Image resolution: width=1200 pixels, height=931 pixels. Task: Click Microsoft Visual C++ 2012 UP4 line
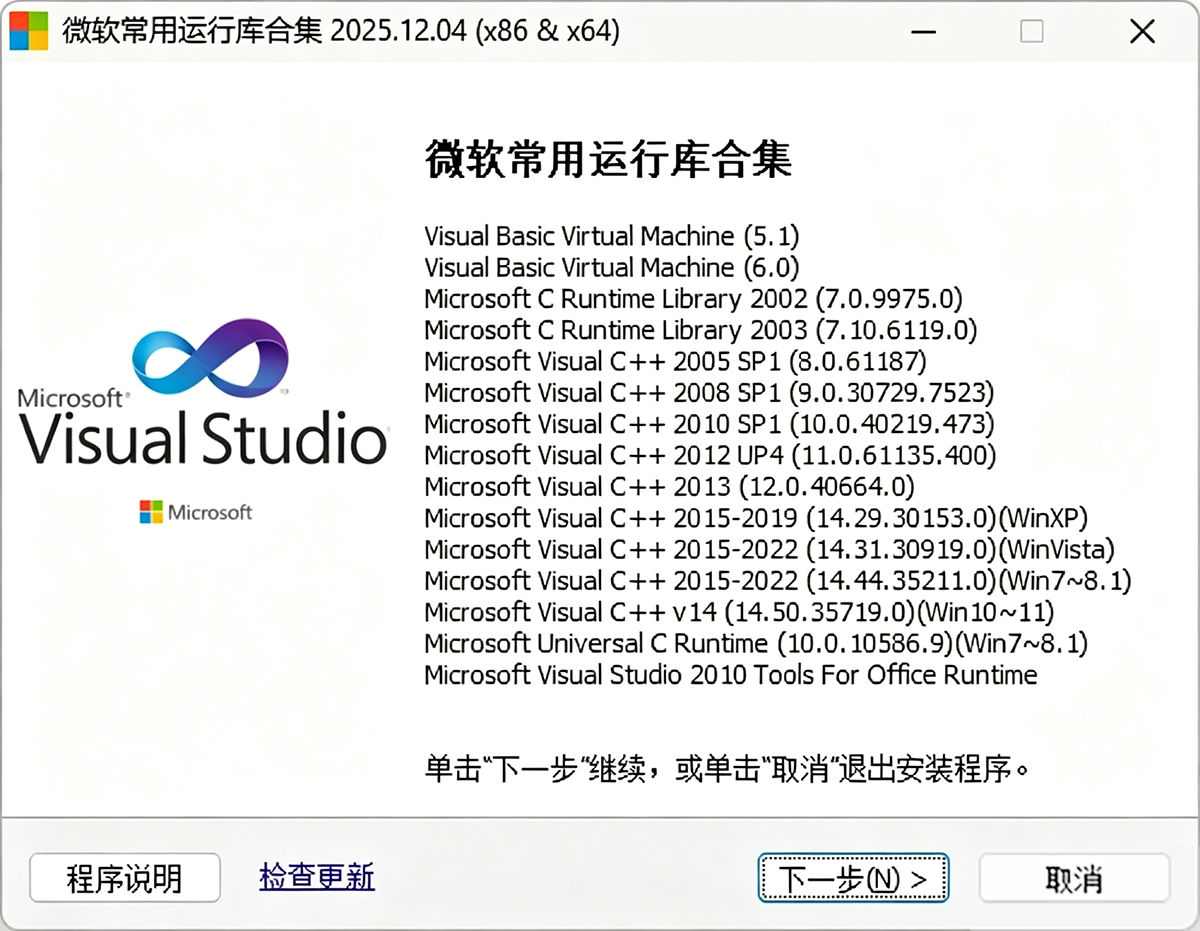(x=710, y=456)
